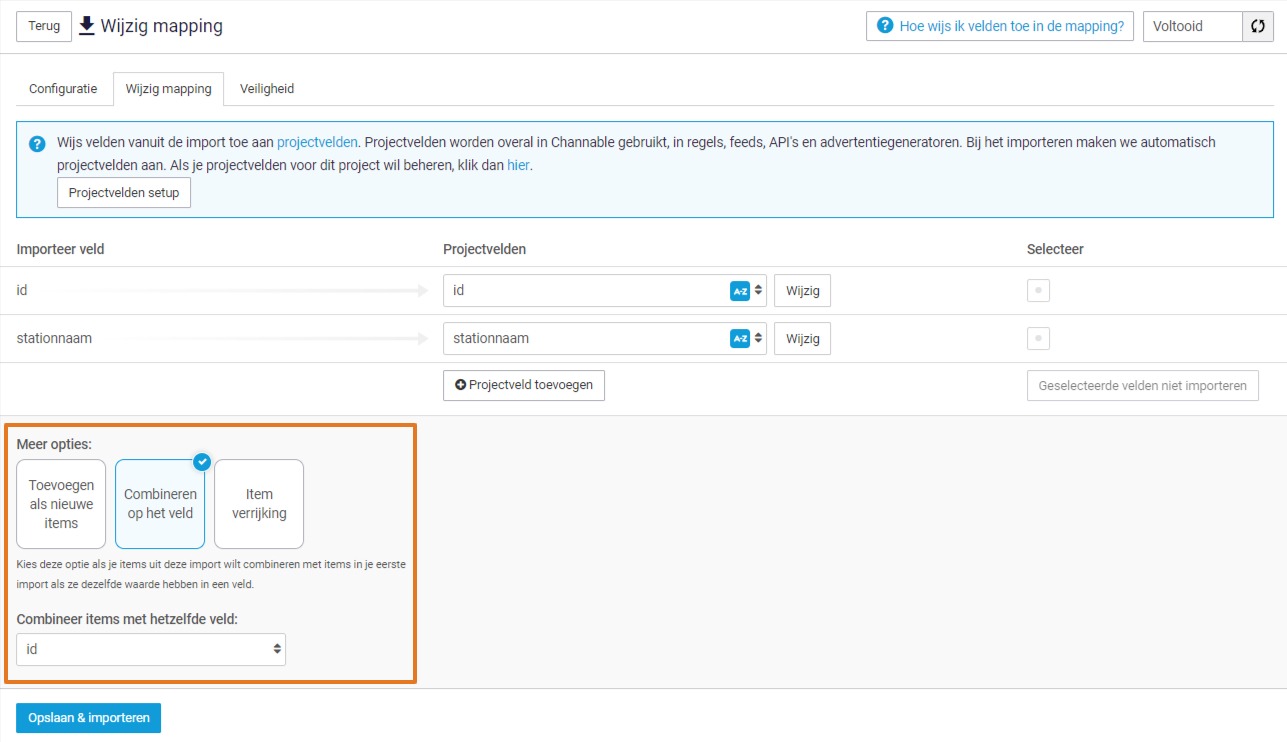Follow the 'hier' link in notice
The height and width of the screenshot is (742, 1287).
(518, 165)
